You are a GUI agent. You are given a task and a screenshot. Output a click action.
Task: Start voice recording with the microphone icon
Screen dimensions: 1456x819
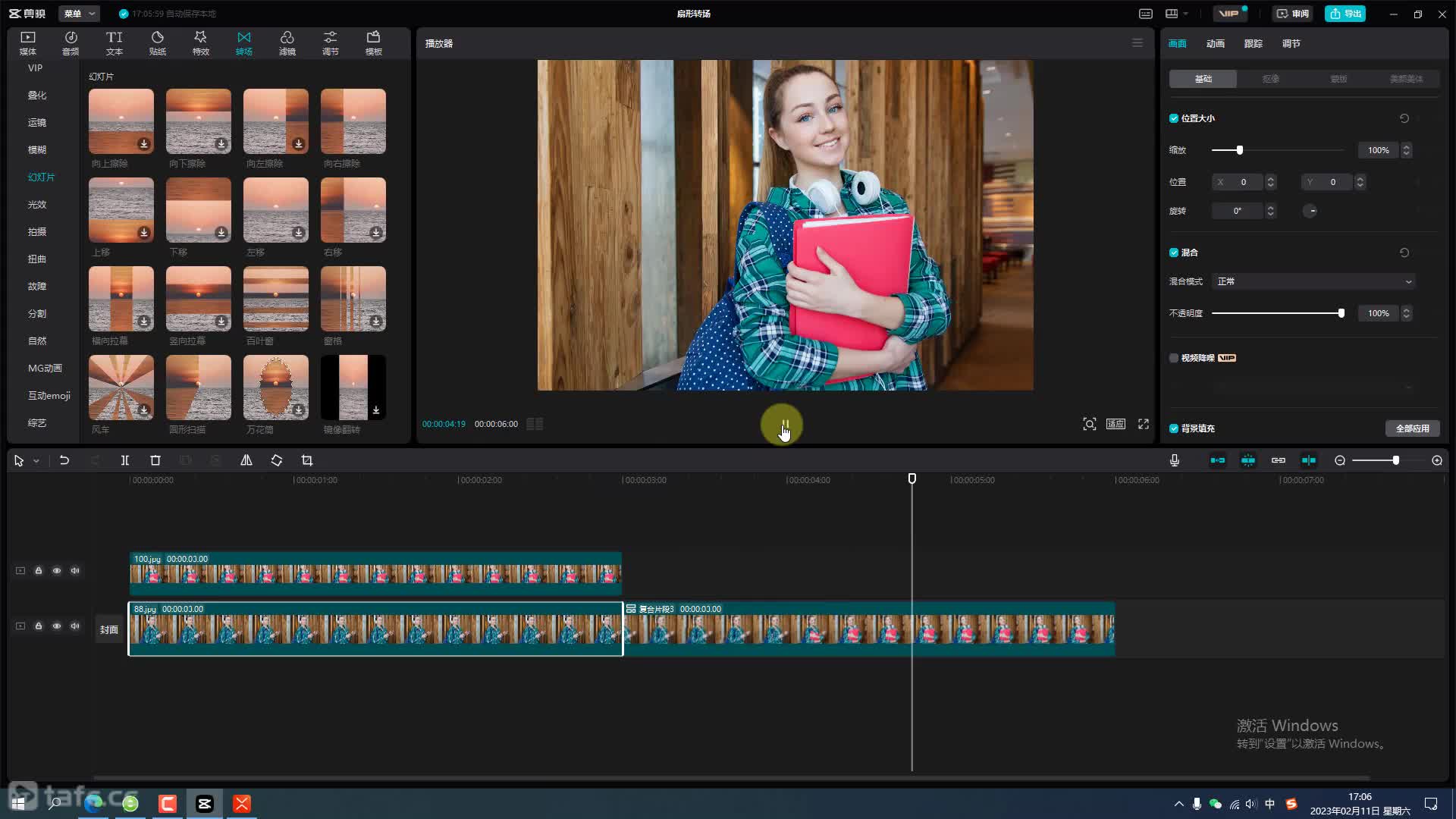(1175, 460)
